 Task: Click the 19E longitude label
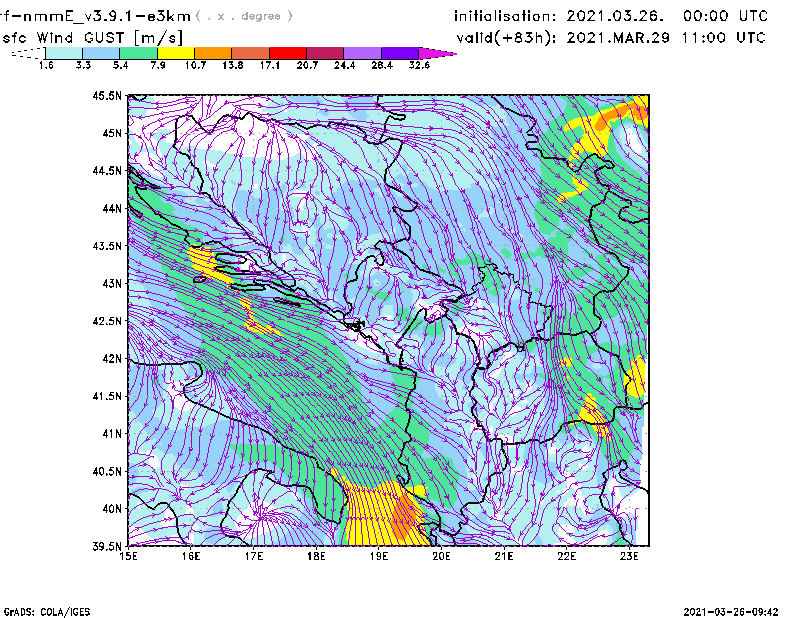379,556
